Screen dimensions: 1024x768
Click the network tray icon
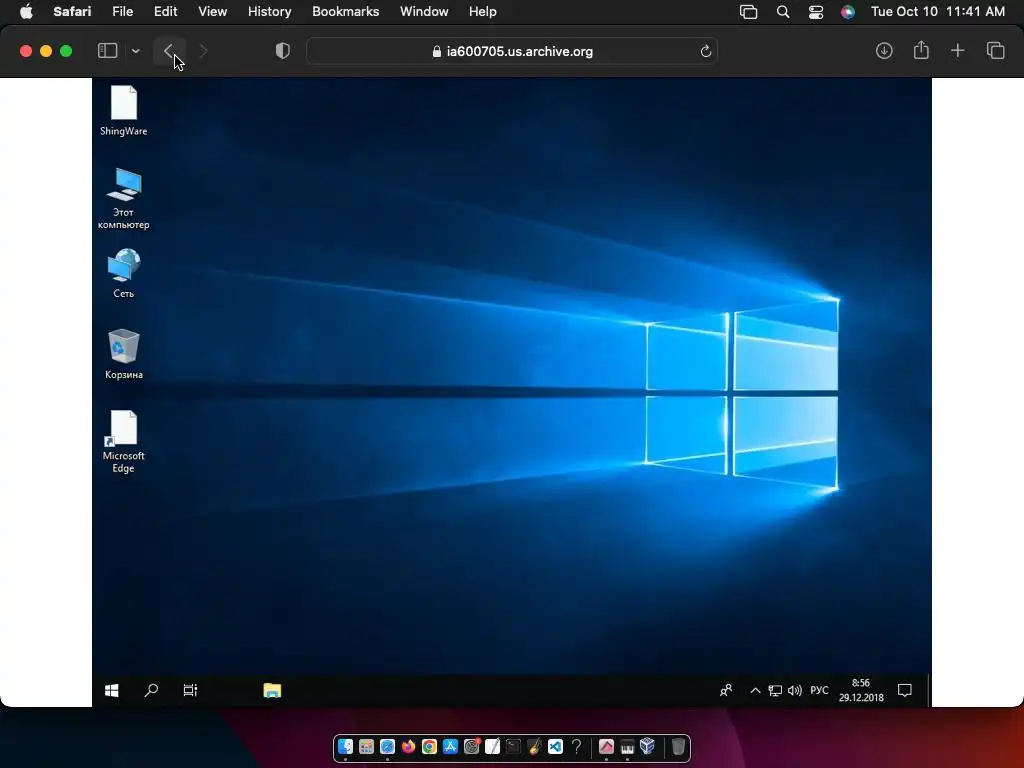pos(775,690)
